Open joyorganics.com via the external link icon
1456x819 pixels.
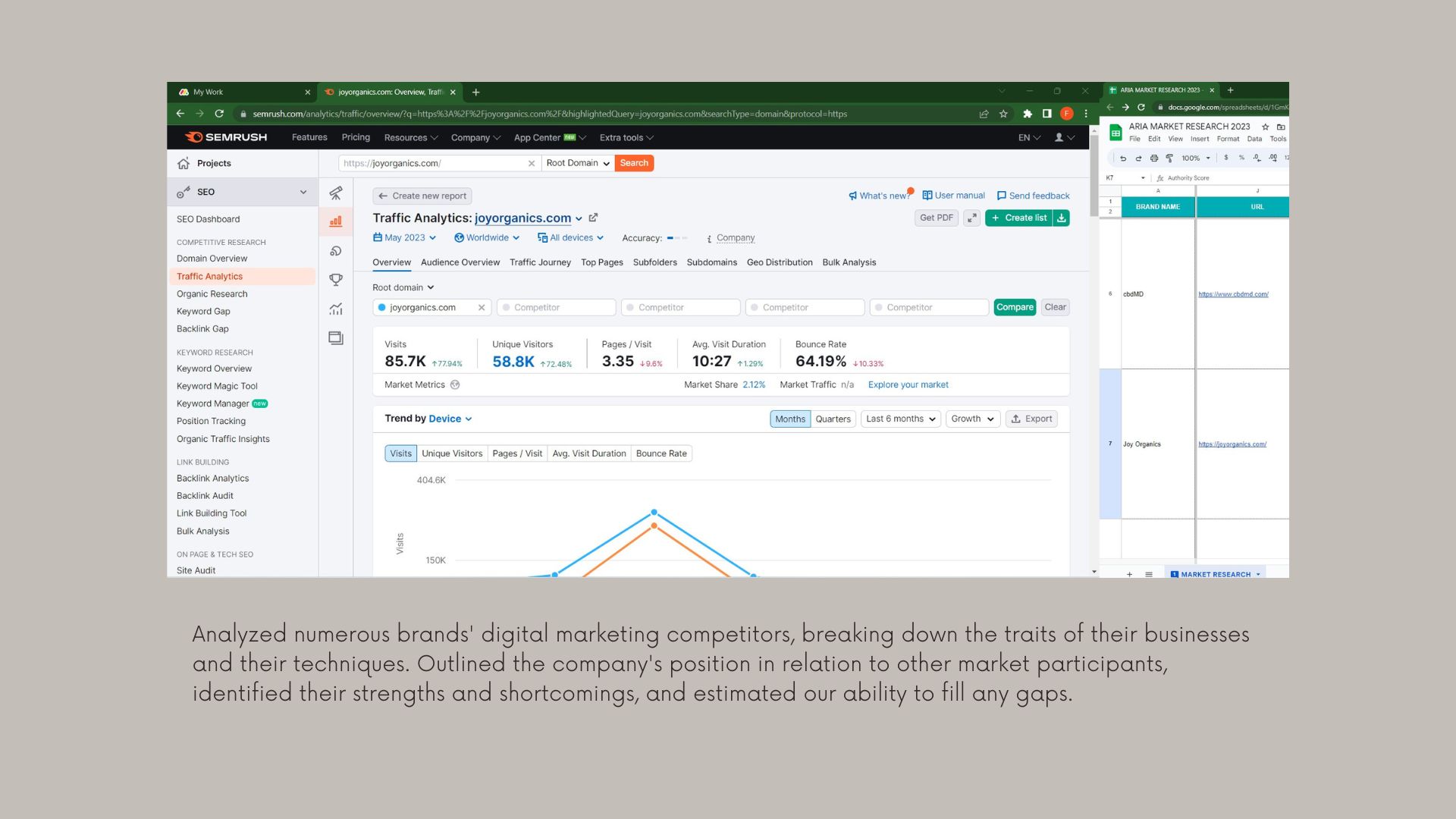[594, 218]
